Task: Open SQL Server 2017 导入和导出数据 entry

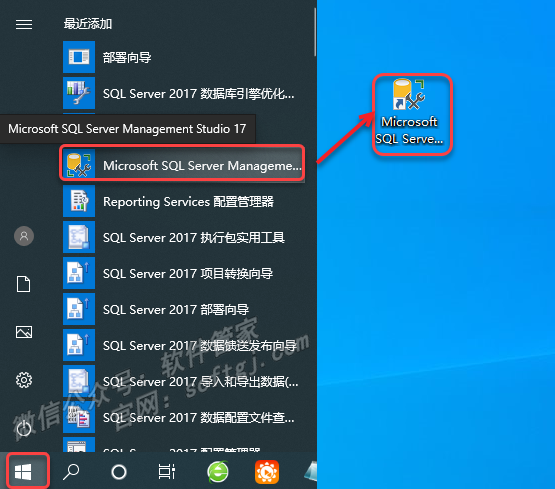Action: coord(201,382)
